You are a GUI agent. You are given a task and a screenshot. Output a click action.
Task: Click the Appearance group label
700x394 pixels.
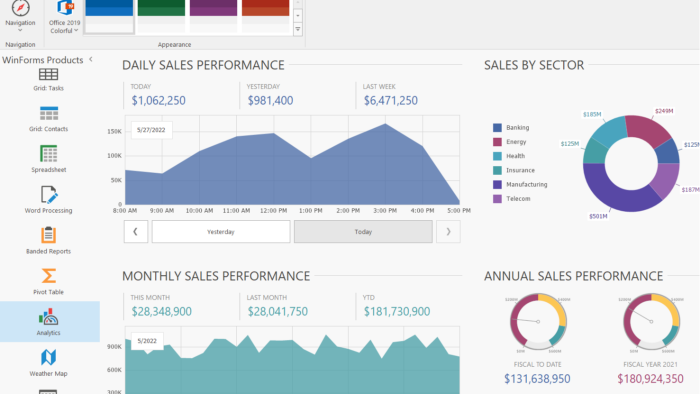point(174,45)
